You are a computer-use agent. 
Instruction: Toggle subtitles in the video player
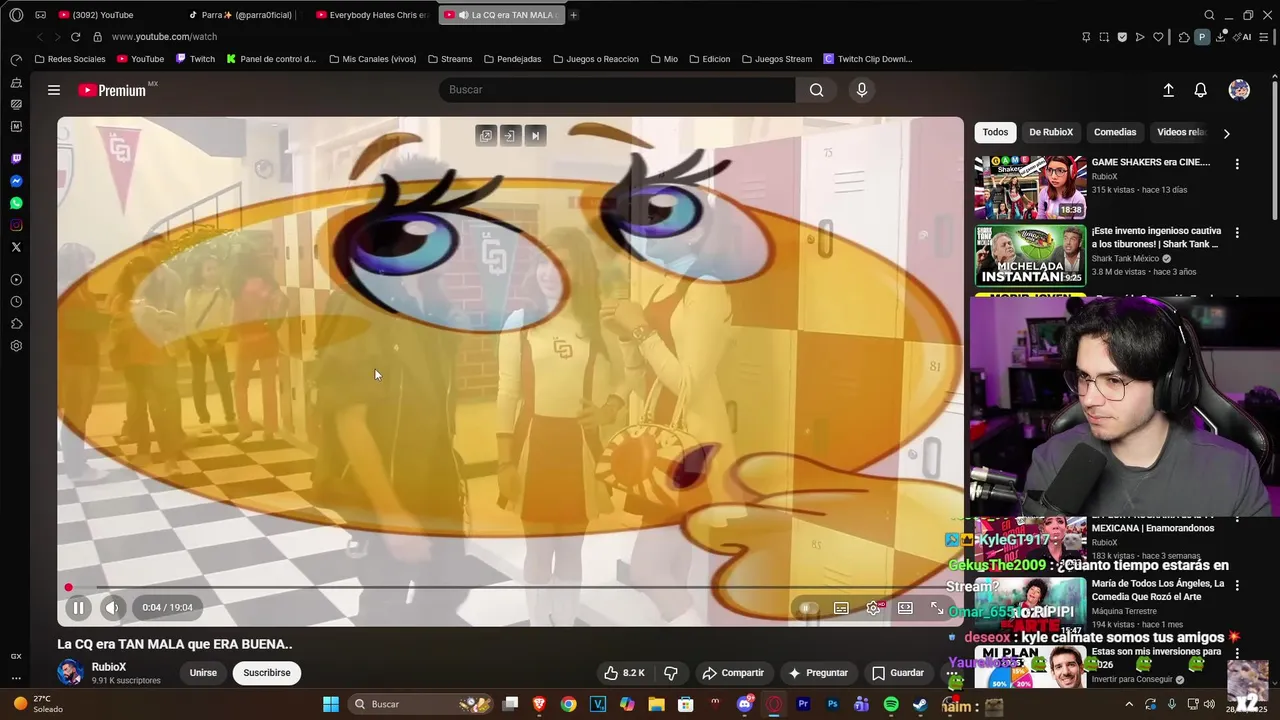point(841,608)
